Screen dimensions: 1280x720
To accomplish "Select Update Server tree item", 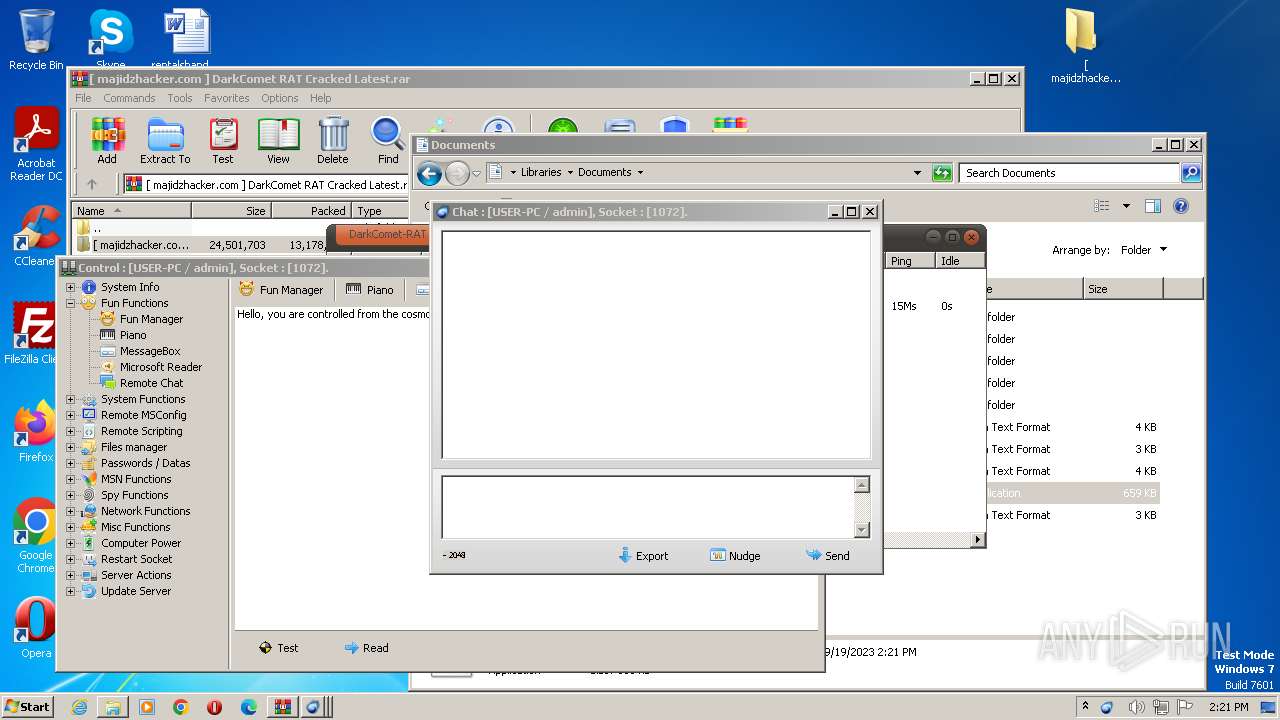I will tap(136, 591).
